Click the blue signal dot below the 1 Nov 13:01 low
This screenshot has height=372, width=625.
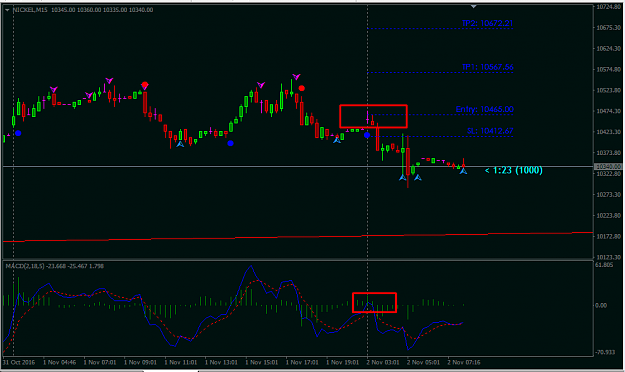tap(230, 143)
